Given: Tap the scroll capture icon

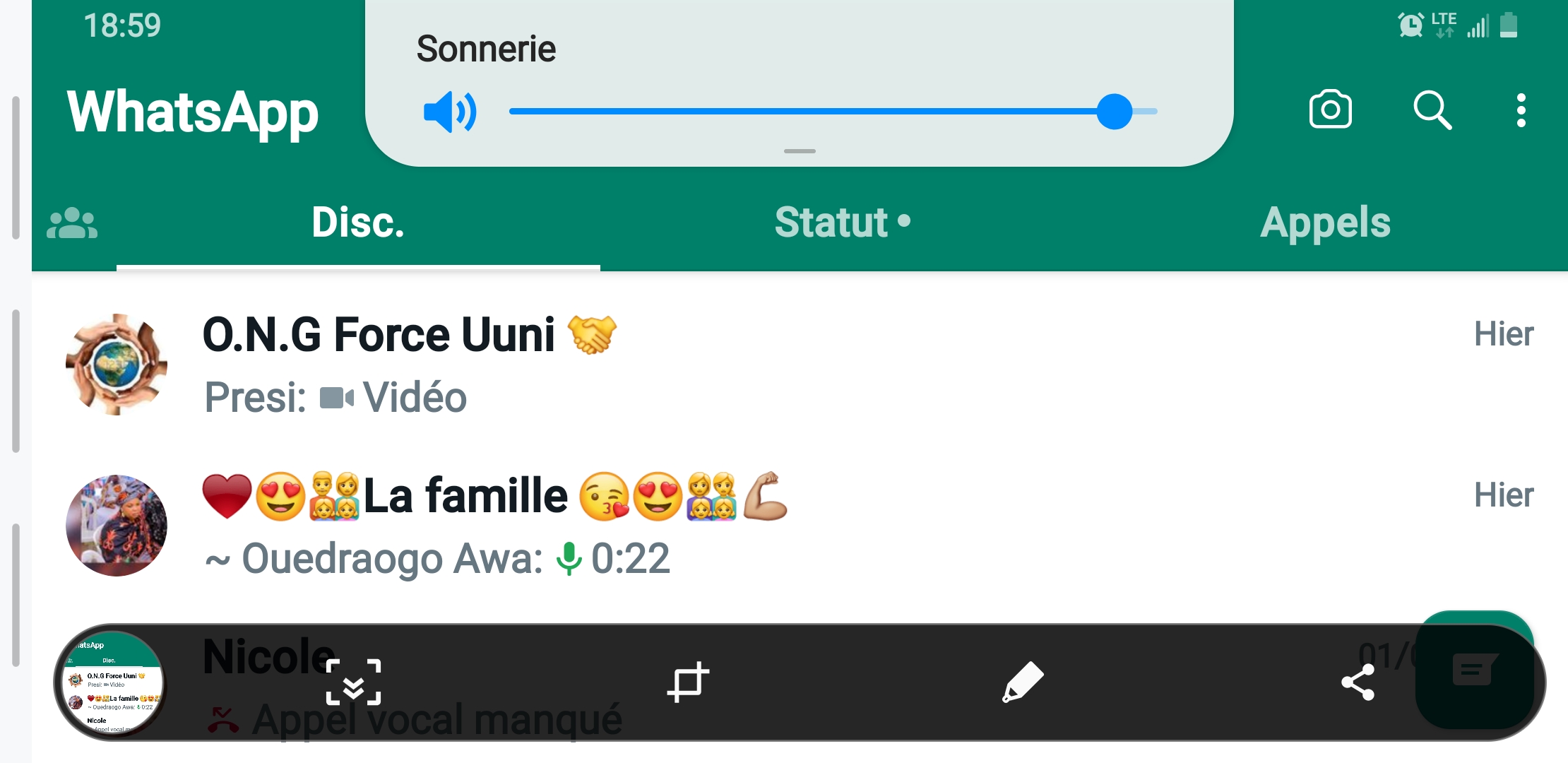Looking at the screenshot, I should 353,683.
